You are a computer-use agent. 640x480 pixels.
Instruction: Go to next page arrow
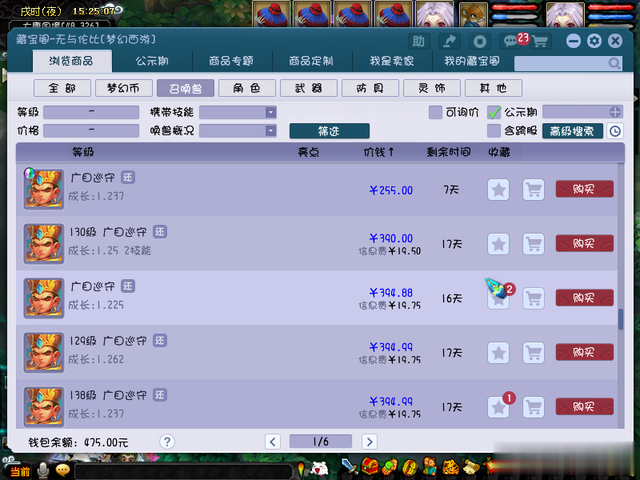369,442
